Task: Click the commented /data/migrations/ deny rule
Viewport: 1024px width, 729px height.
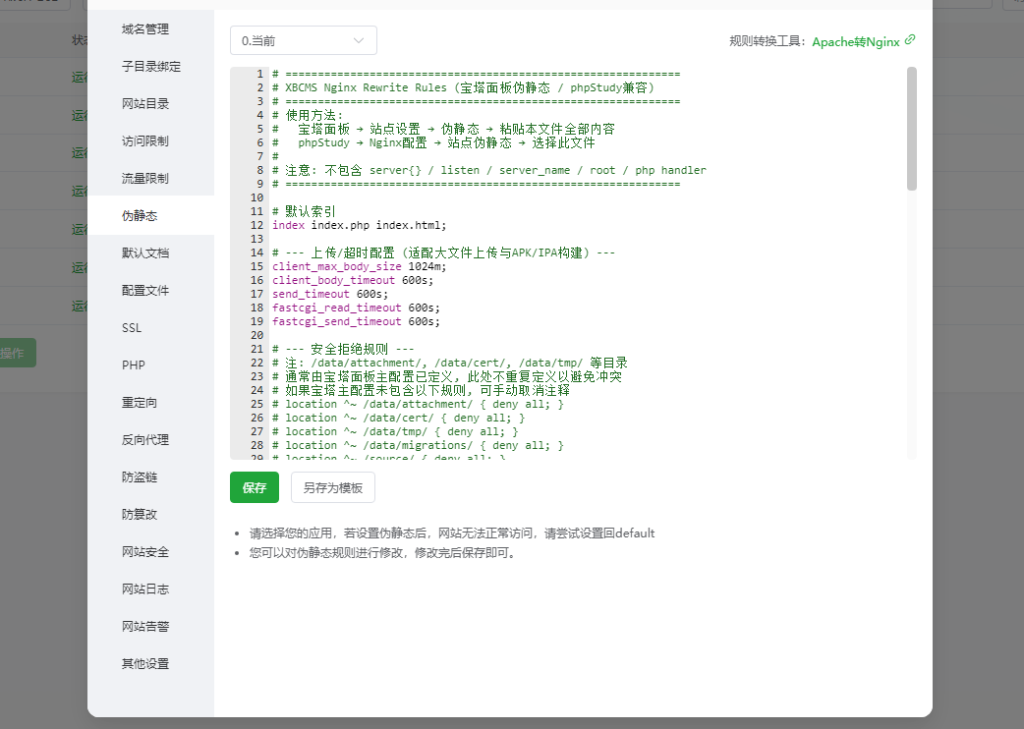Action: (x=418, y=446)
